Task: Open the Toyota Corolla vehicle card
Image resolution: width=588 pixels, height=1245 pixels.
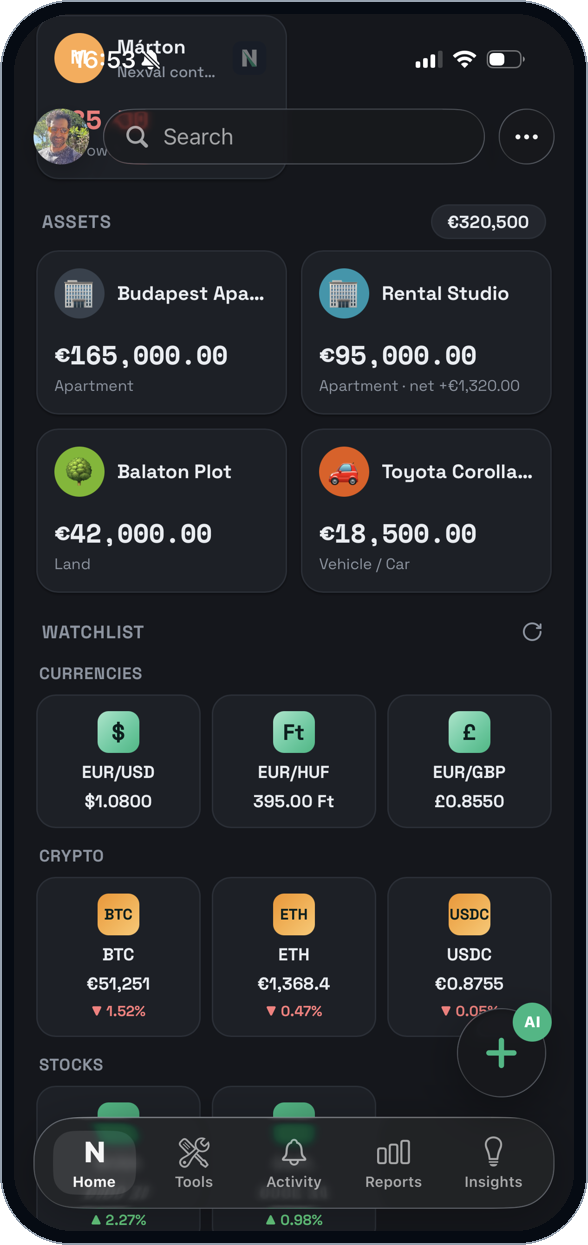Action: (426, 510)
